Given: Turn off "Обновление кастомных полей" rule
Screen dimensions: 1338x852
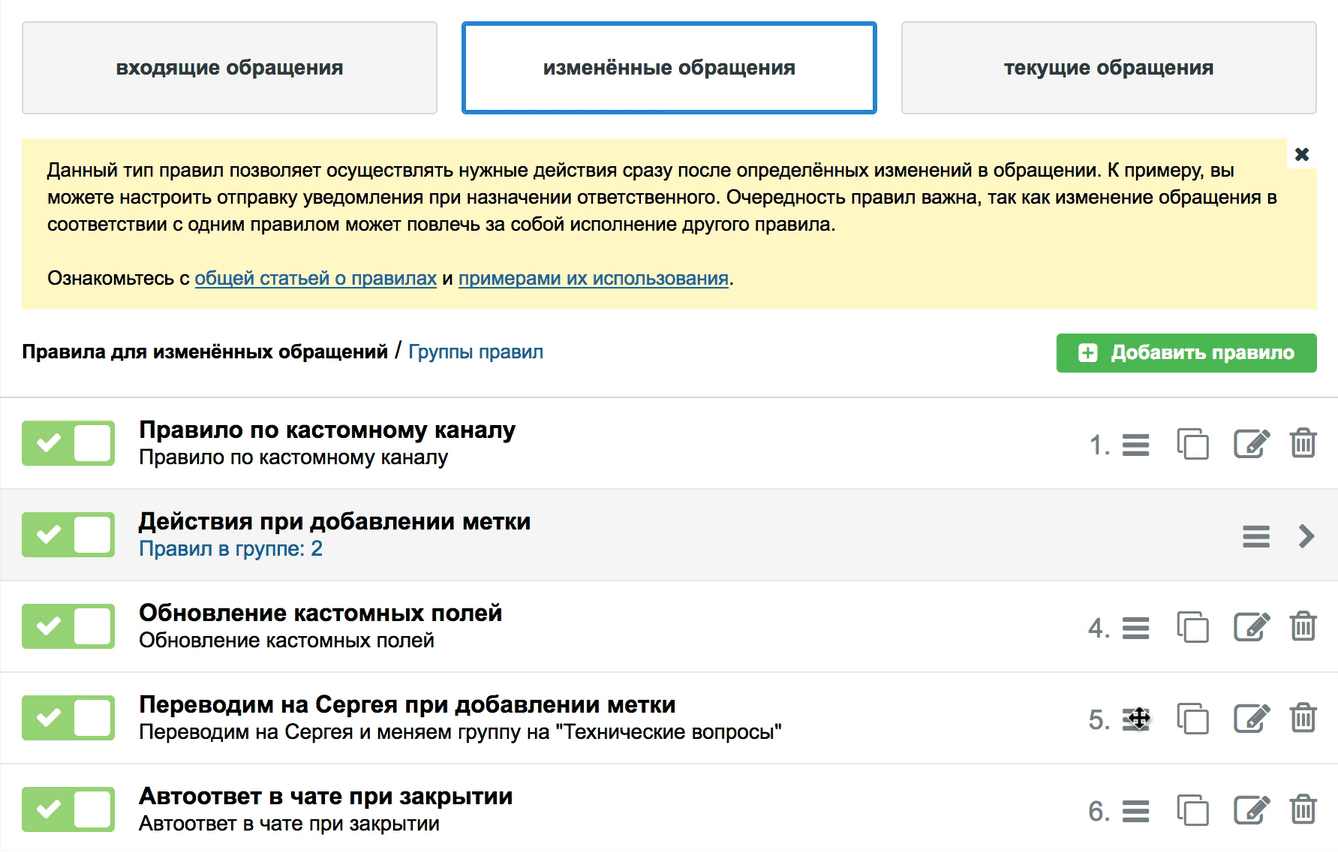Looking at the screenshot, I should click(68, 627).
